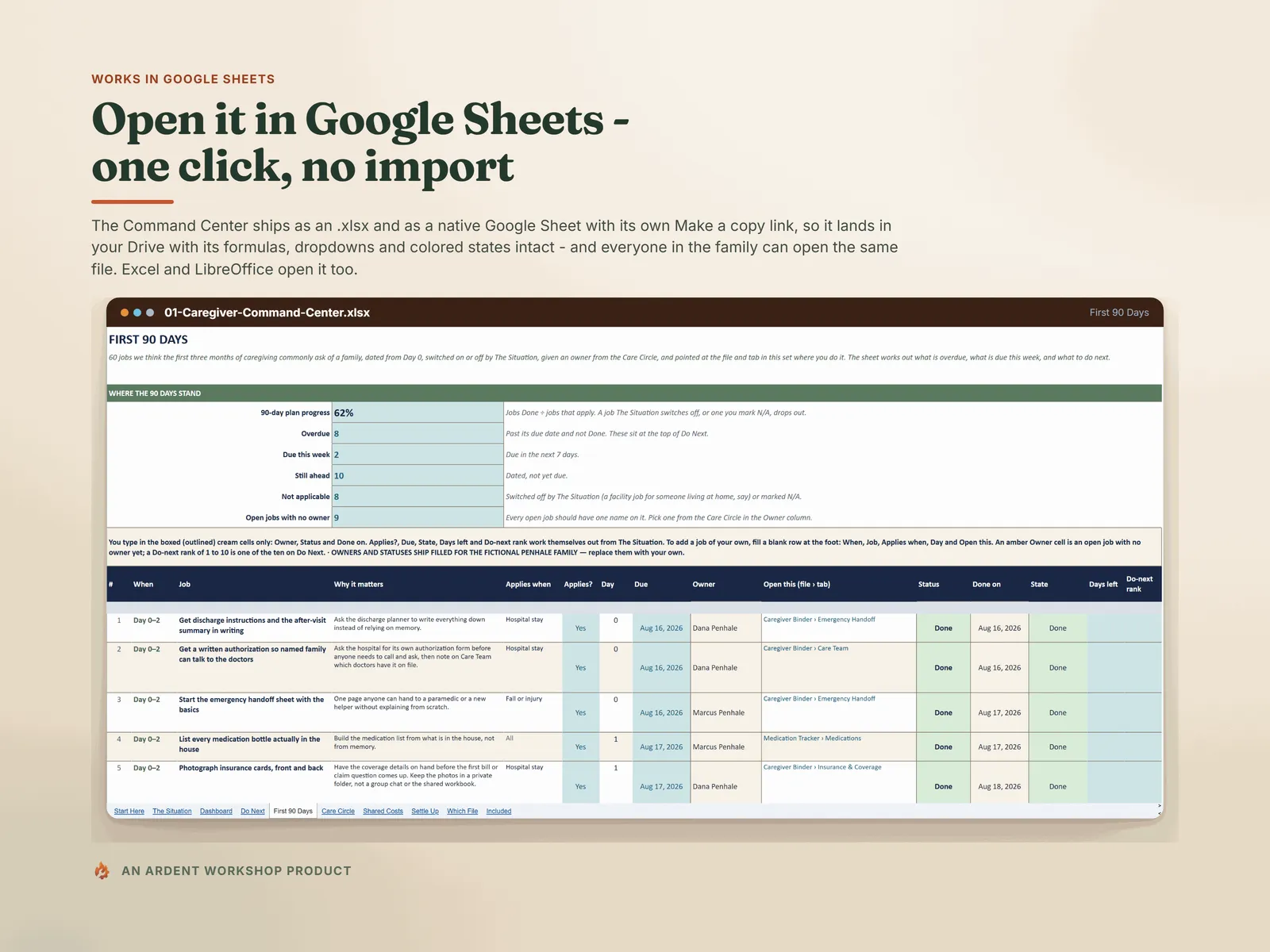Image resolution: width=1270 pixels, height=952 pixels.
Task: Select the Yes cell in job 2 row
Action: tap(580, 667)
